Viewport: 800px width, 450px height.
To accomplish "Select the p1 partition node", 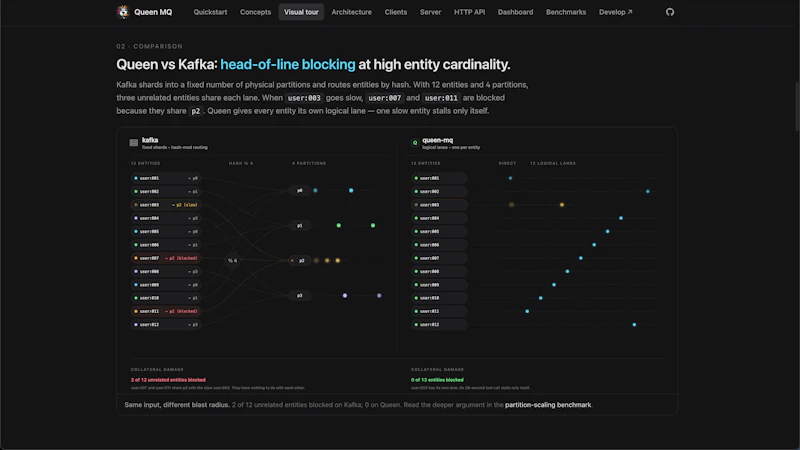I will (299, 226).
